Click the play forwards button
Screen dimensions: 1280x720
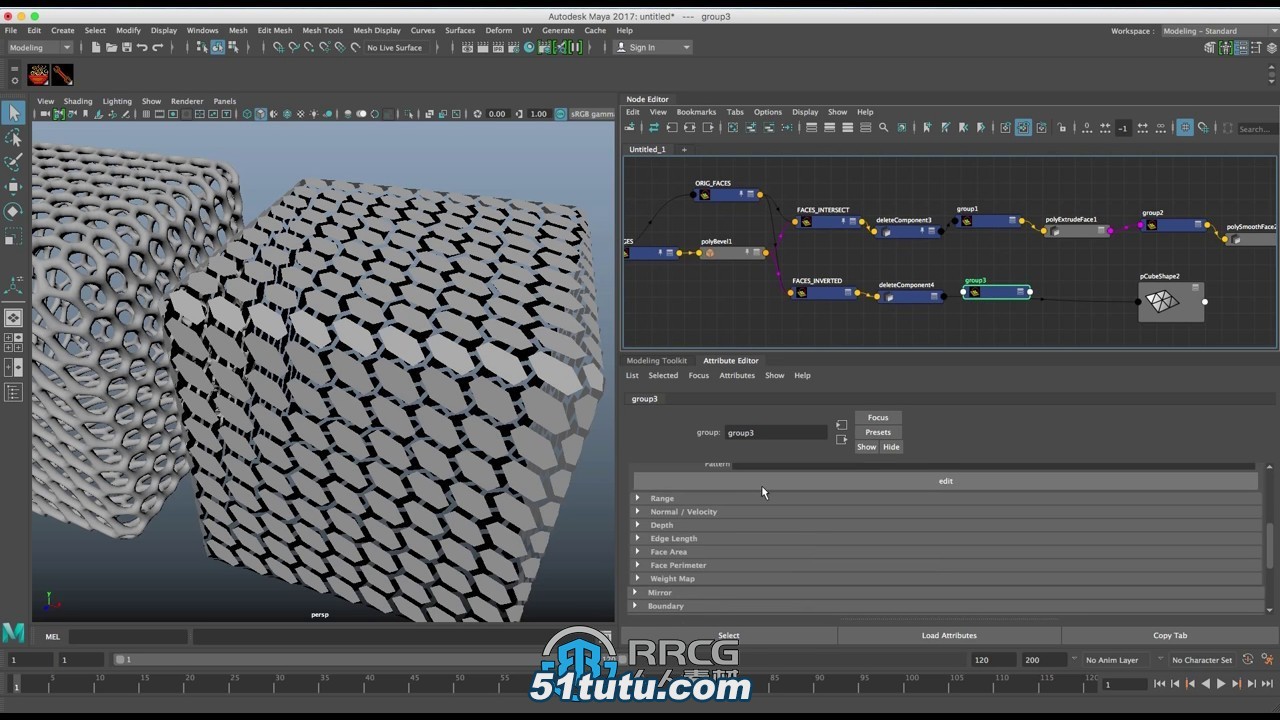pyautogui.click(x=1221, y=684)
